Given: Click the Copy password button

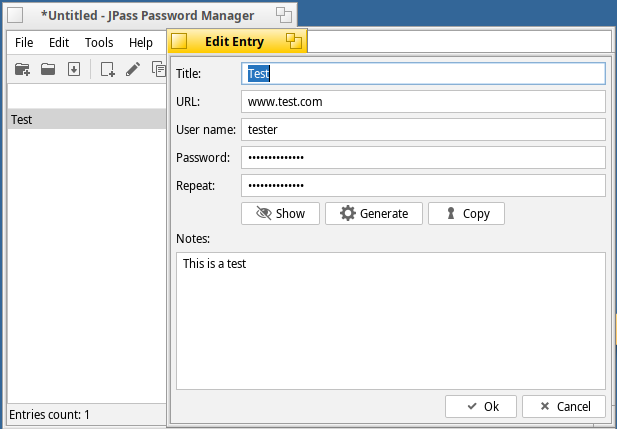Looking at the screenshot, I should pos(466,214).
